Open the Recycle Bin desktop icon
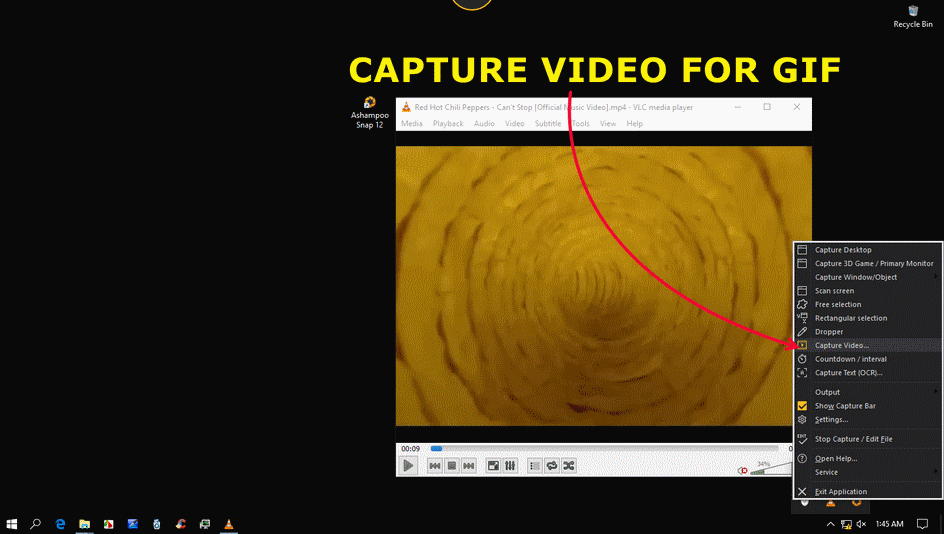944x534 pixels. tap(913, 17)
